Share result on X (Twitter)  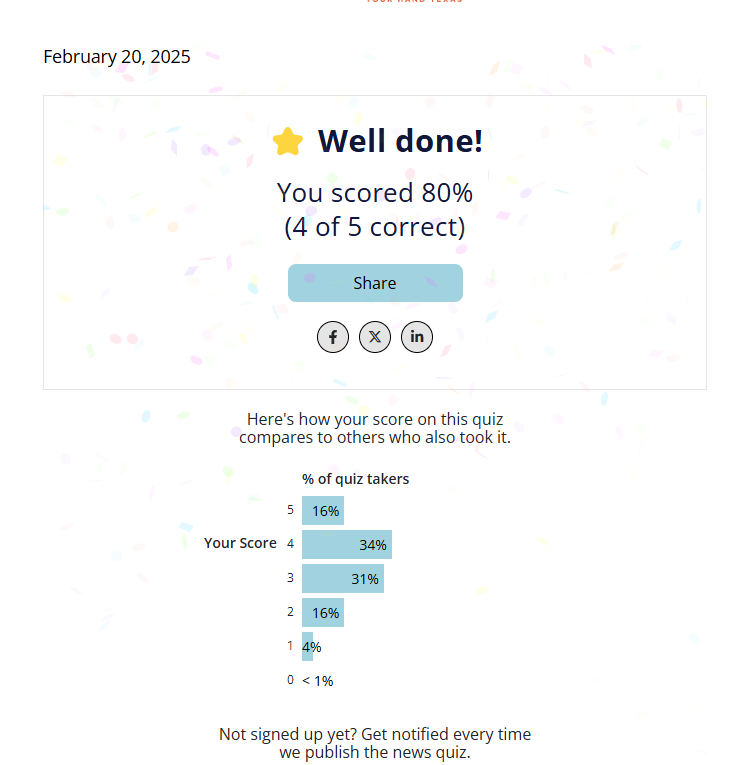(x=375, y=337)
